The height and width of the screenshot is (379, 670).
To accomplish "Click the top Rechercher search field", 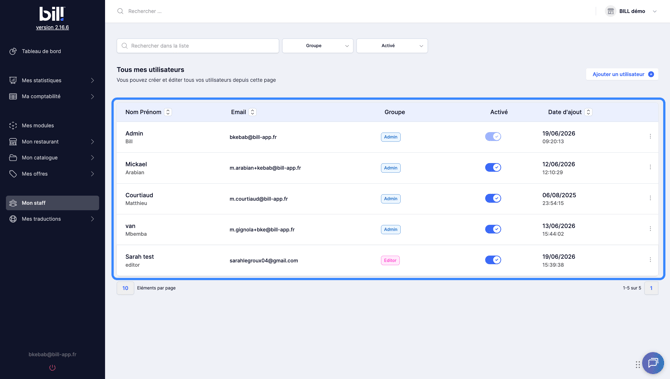I will [x=145, y=11].
